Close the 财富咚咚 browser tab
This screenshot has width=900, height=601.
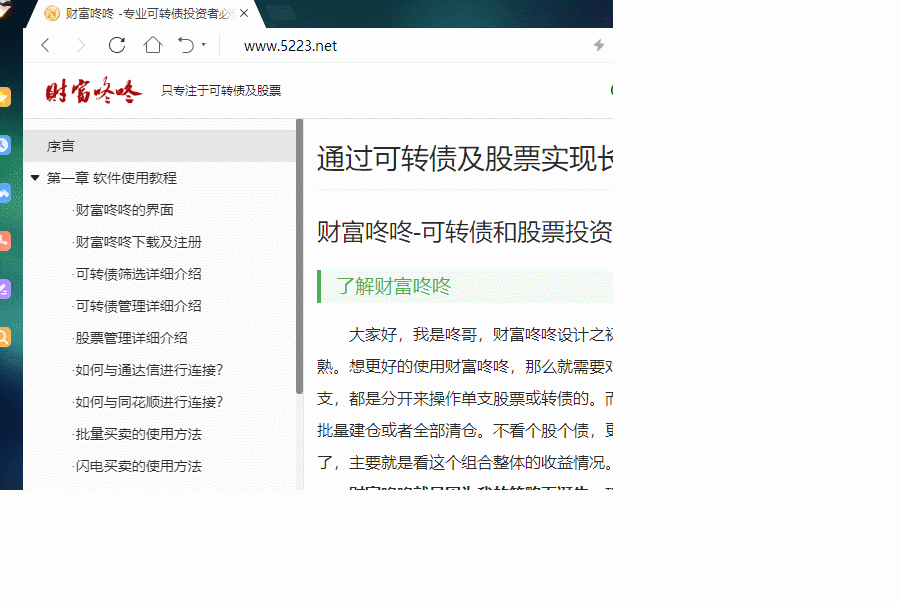pos(244,13)
